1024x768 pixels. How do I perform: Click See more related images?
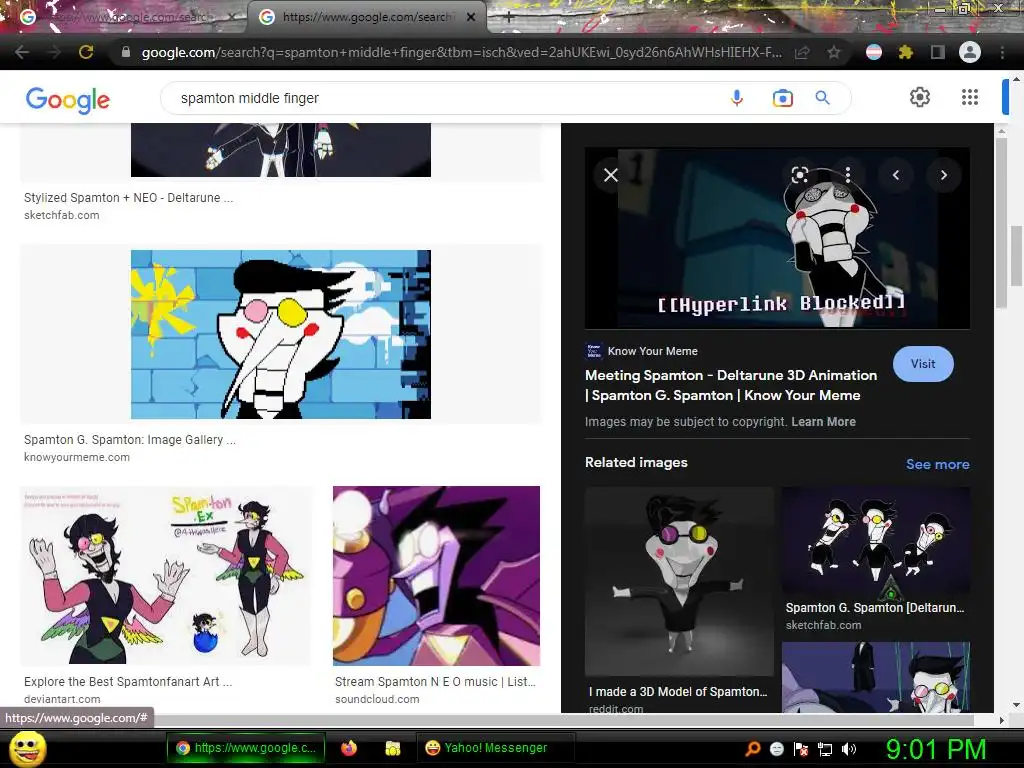[x=937, y=464]
